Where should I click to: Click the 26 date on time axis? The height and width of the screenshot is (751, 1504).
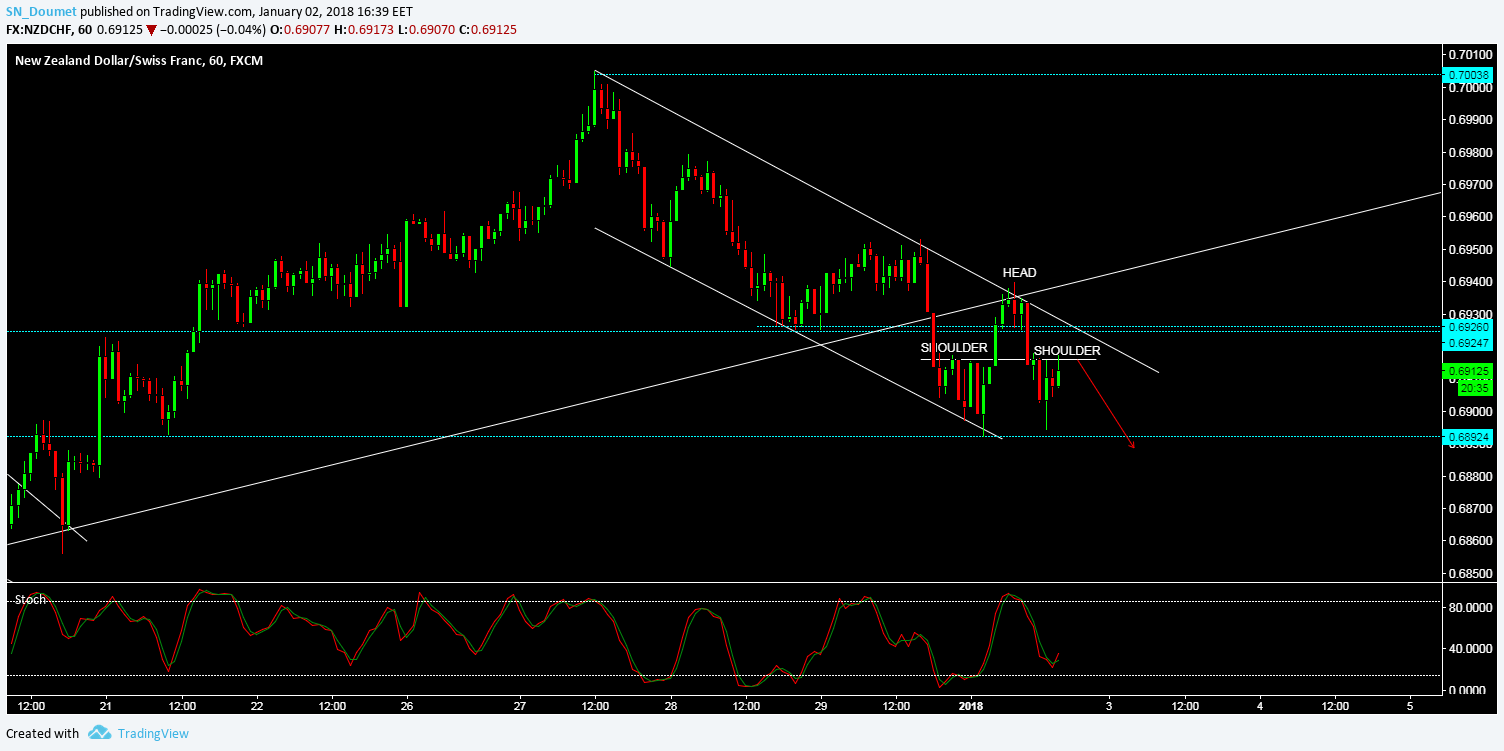click(x=407, y=704)
